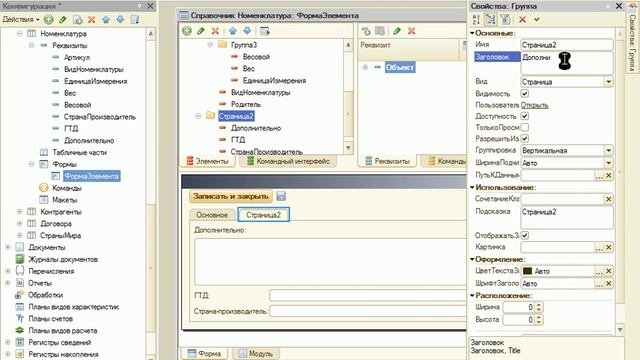The height and width of the screenshot is (360, 640).
Task: Open ПутьКДанным selection ellipsis button
Action: (599, 175)
